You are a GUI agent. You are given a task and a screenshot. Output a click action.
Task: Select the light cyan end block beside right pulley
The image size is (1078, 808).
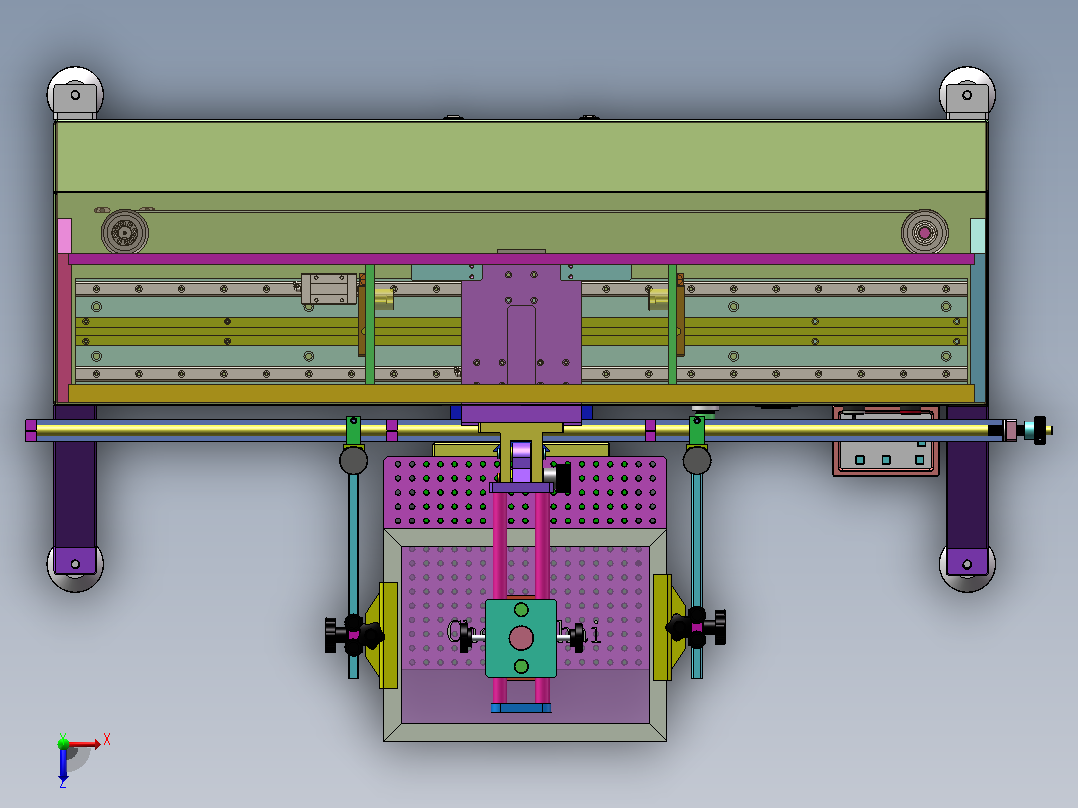tap(978, 236)
